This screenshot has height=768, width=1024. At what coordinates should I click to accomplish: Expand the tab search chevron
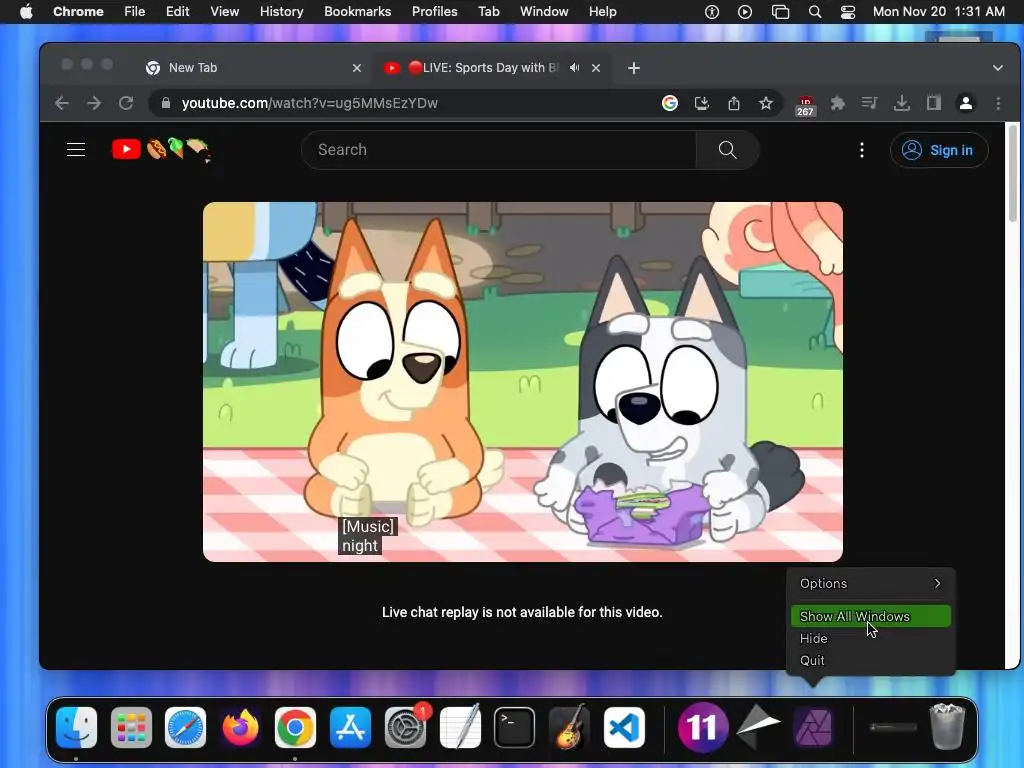998,68
